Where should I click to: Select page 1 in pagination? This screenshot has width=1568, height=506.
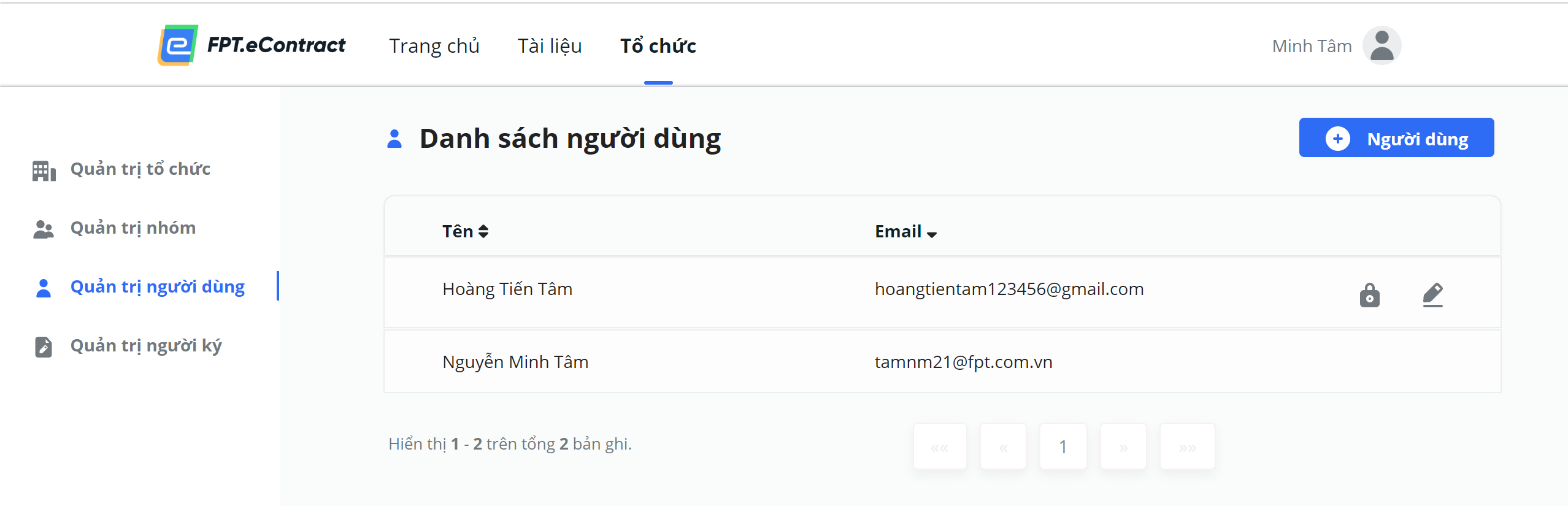tap(1063, 447)
